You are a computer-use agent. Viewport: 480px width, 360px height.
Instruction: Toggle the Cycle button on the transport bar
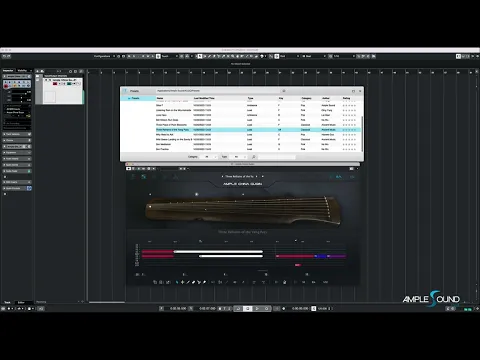238,309
